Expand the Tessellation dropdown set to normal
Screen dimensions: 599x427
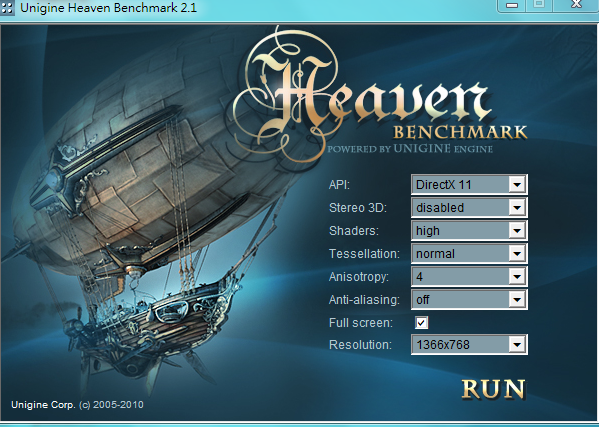pos(469,254)
